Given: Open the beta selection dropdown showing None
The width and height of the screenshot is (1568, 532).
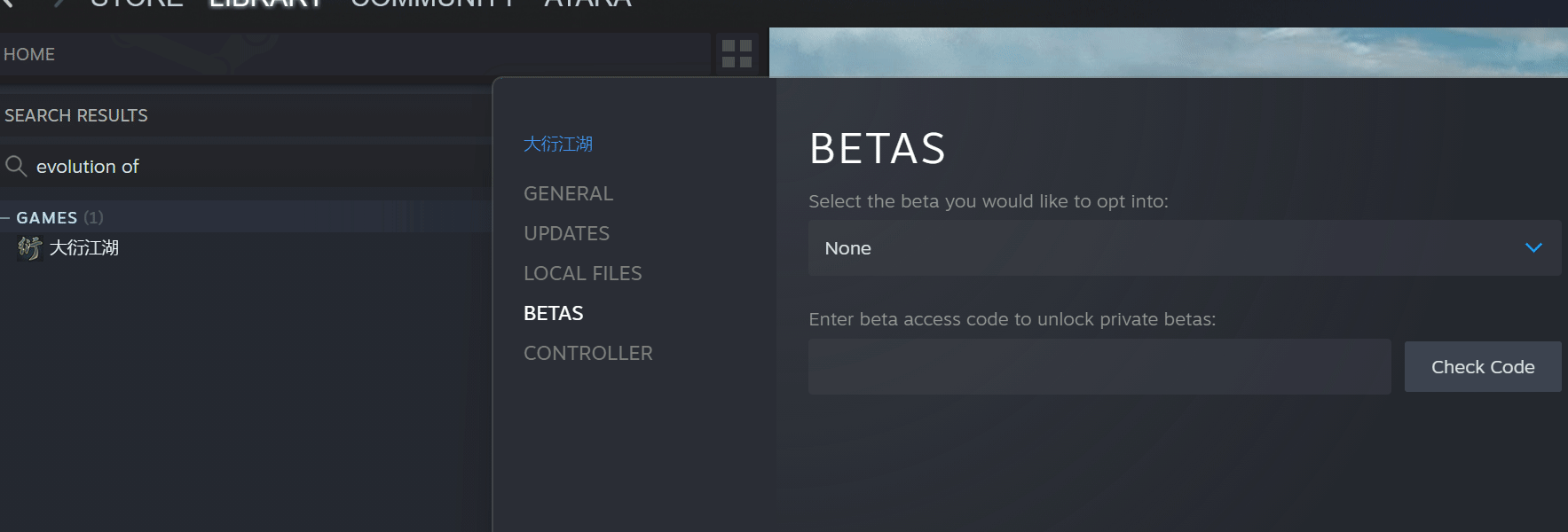Looking at the screenshot, I should pos(1154,248).
